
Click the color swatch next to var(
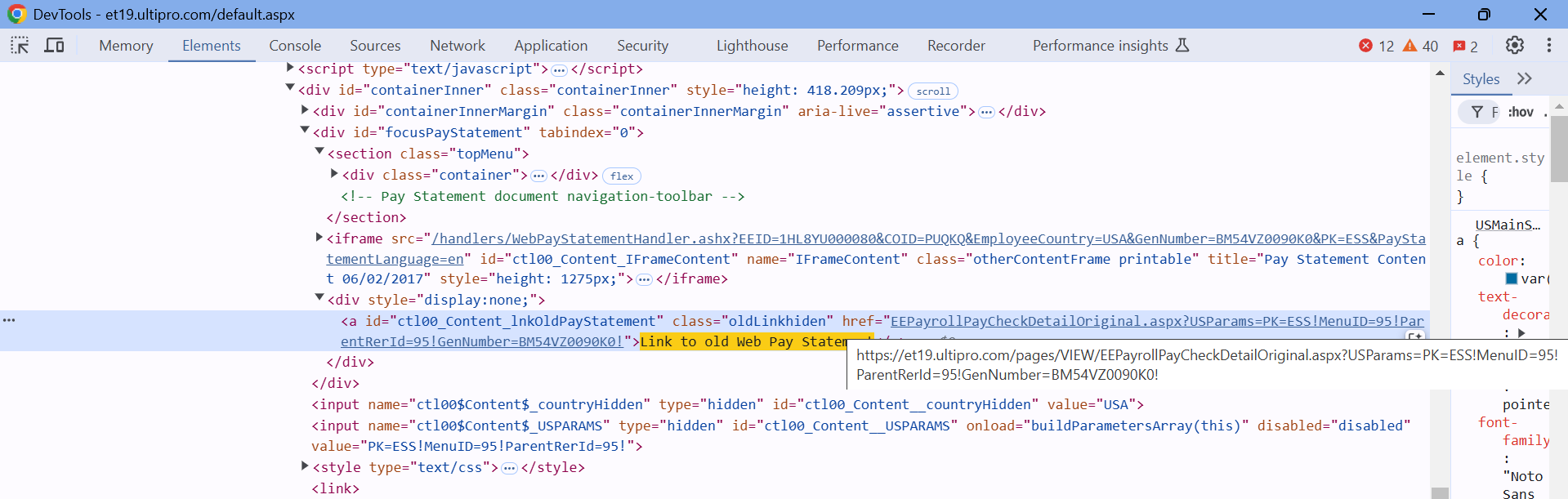coord(1512,278)
